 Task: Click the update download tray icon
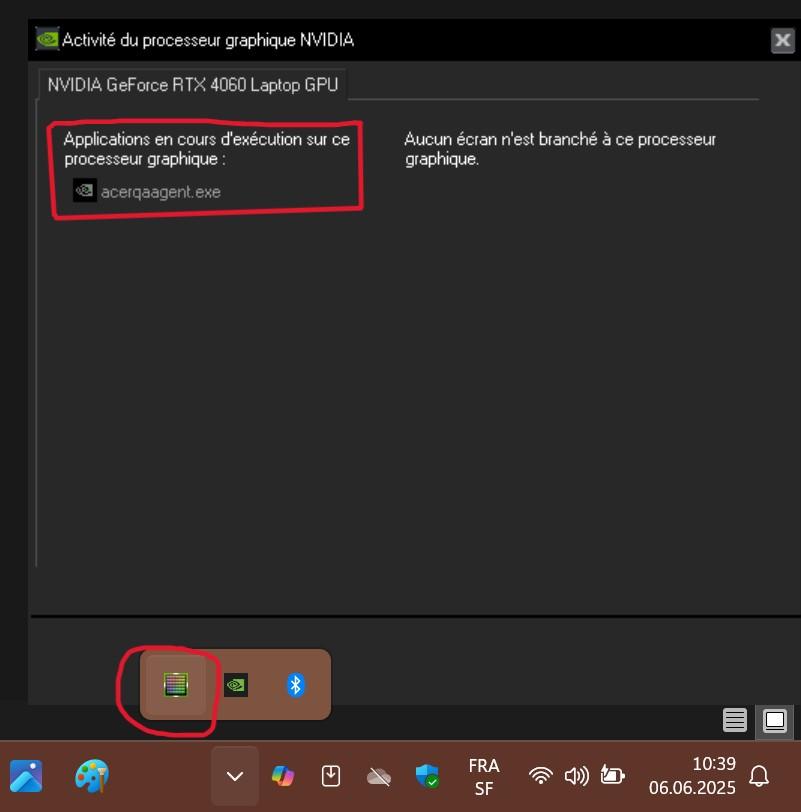click(x=331, y=776)
